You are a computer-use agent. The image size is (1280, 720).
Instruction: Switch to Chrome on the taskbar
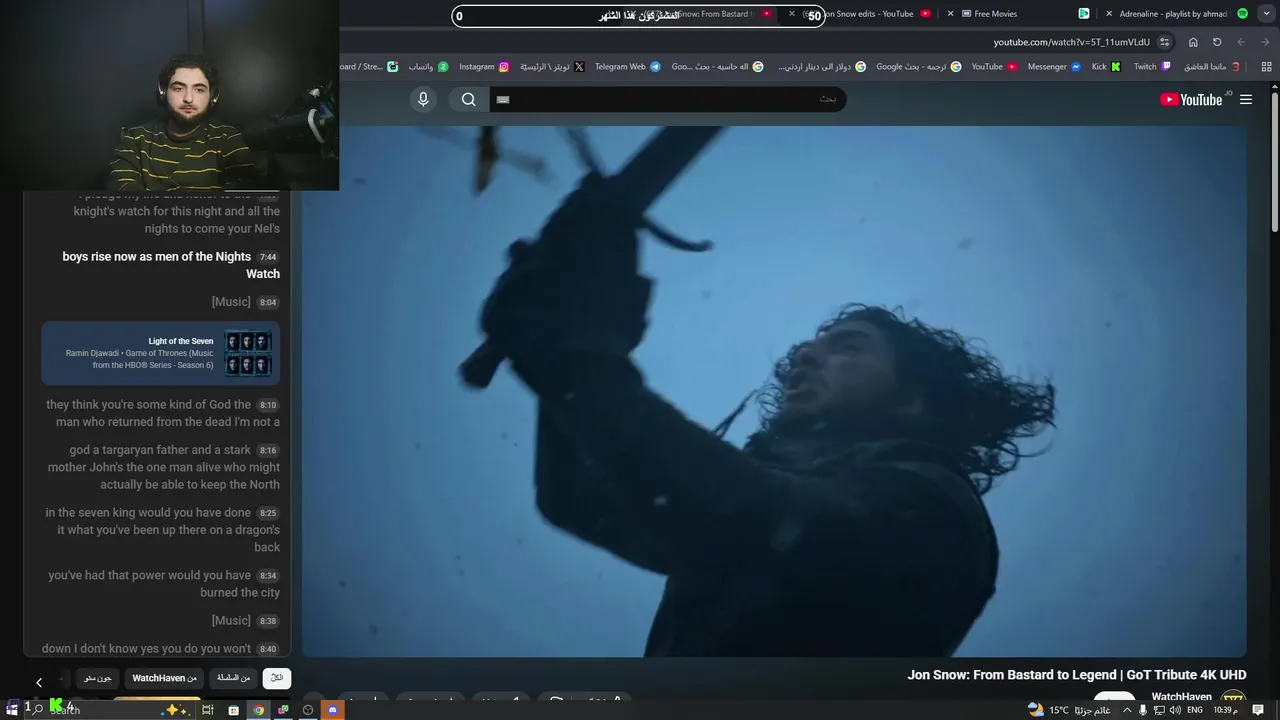[259, 710]
